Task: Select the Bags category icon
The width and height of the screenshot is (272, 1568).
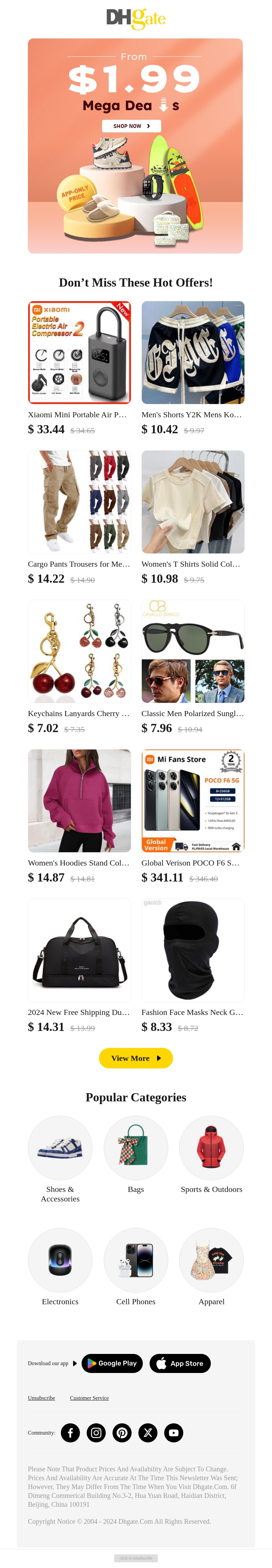Action: (136, 1147)
